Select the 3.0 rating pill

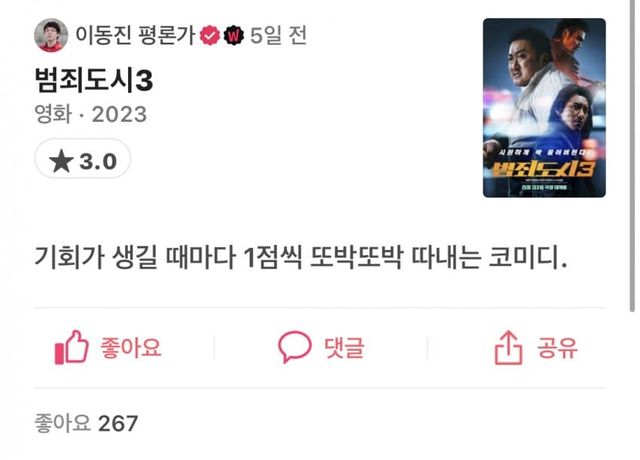pos(83,159)
